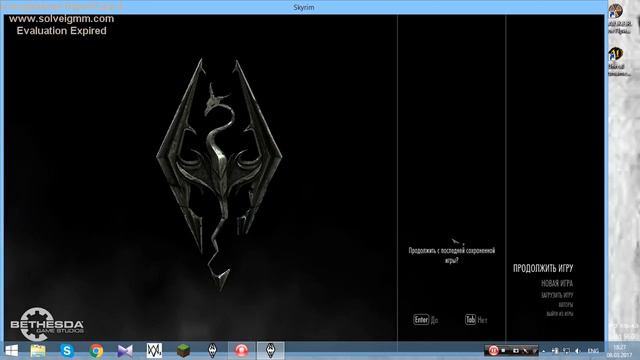
Task: Open Google Chrome from the taskbar
Action: coord(96,351)
